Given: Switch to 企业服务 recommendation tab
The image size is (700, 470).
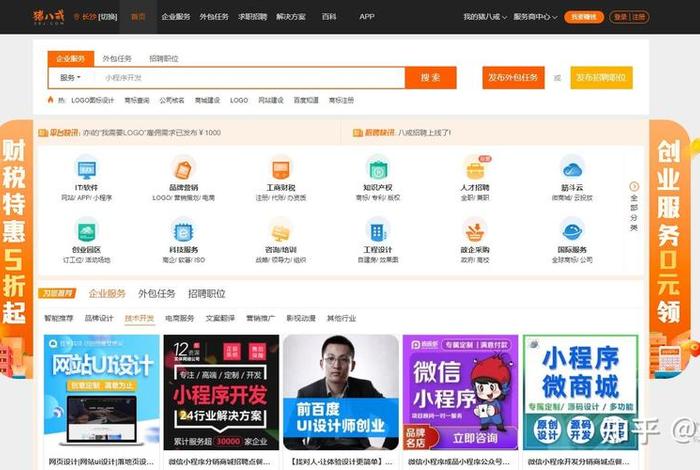Looking at the screenshot, I should (107, 293).
